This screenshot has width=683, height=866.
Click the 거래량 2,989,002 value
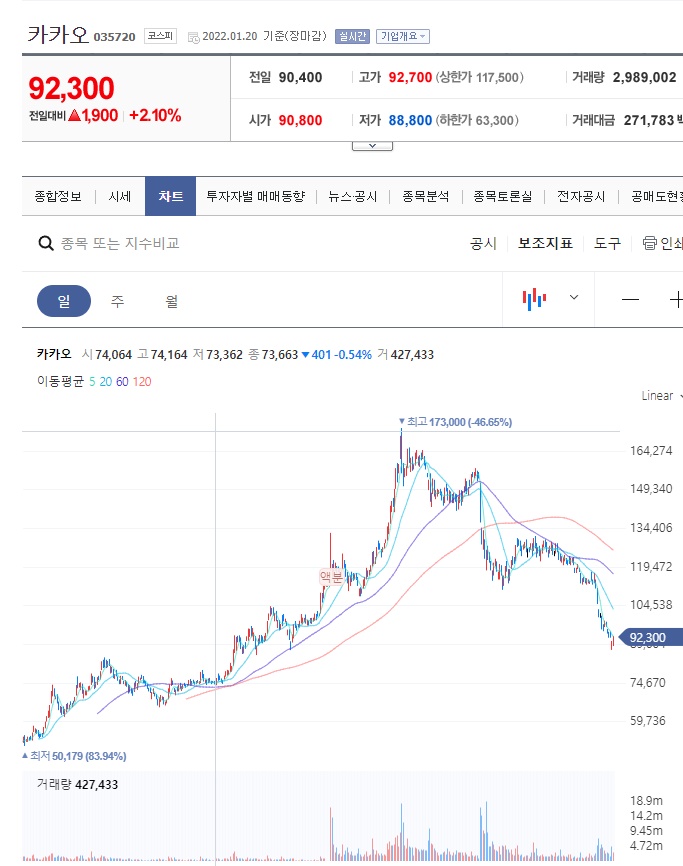click(644, 77)
